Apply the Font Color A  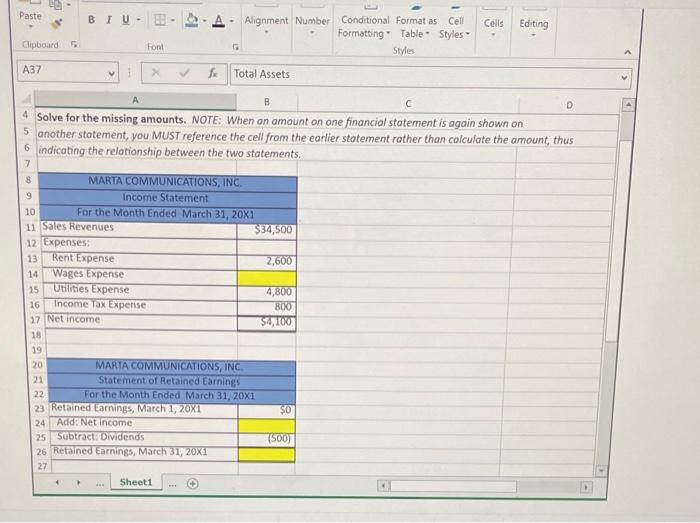[218, 21]
